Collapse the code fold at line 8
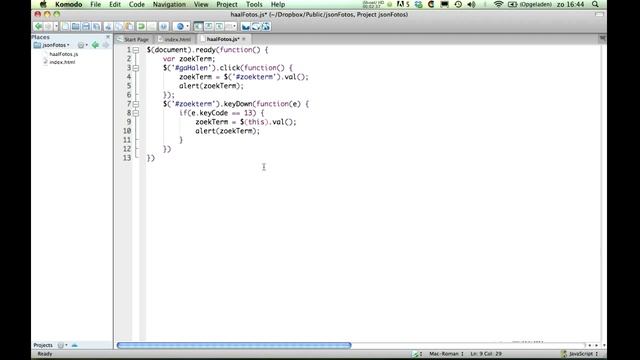This screenshot has height=360, width=640. (136, 113)
